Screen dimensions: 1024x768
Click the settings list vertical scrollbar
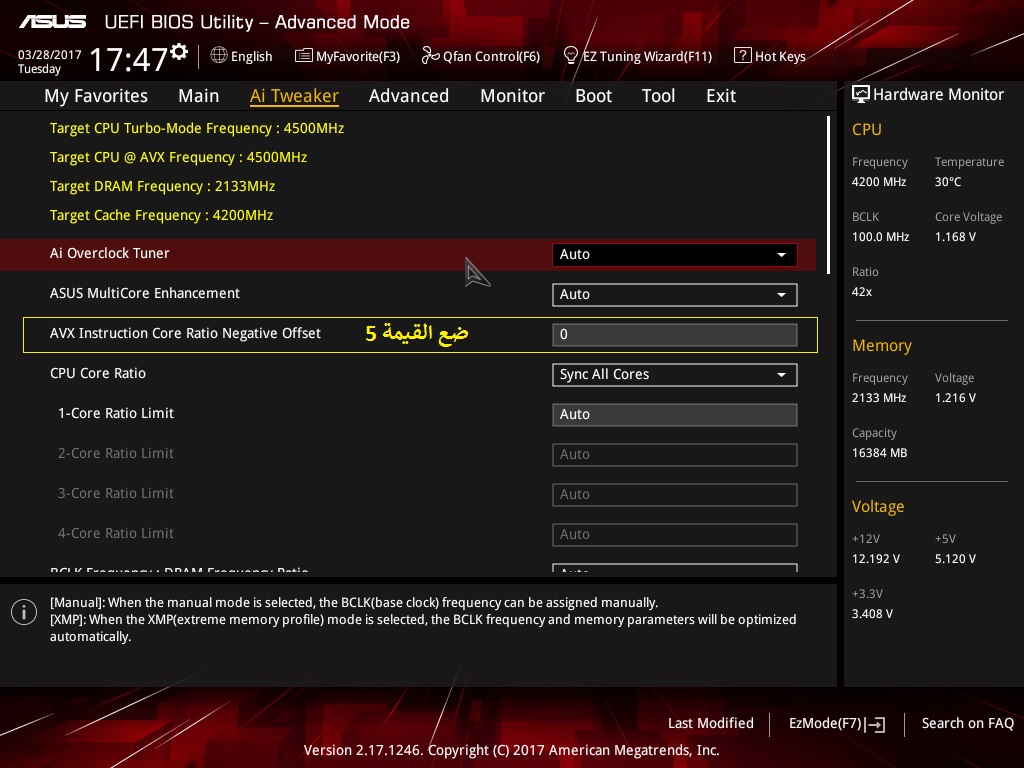pyautogui.click(x=828, y=195)
